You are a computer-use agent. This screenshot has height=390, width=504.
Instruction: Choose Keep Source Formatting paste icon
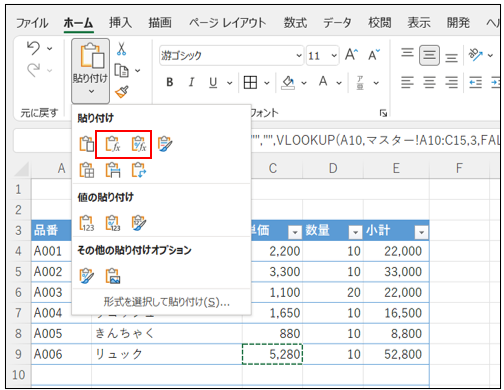[165, 144]
